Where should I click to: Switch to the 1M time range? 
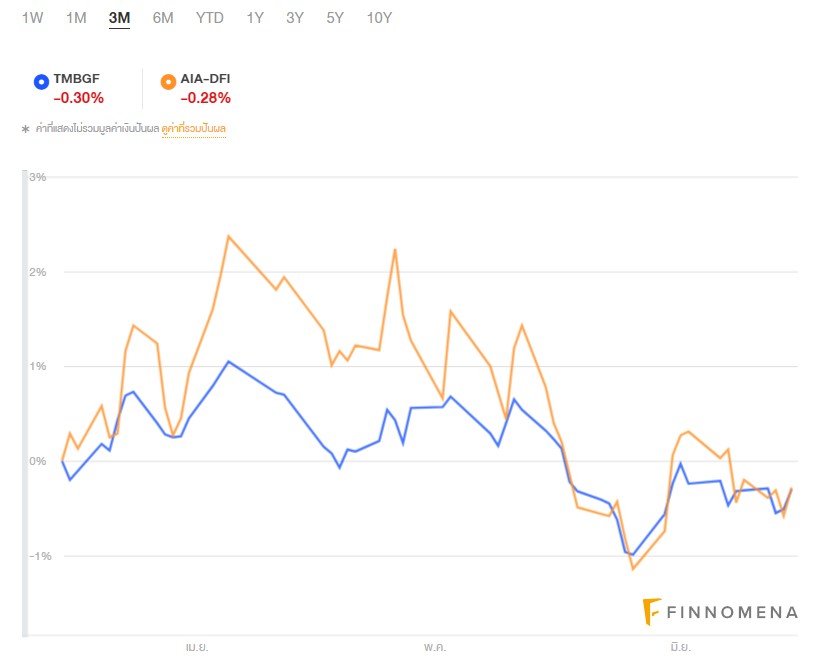76,18
